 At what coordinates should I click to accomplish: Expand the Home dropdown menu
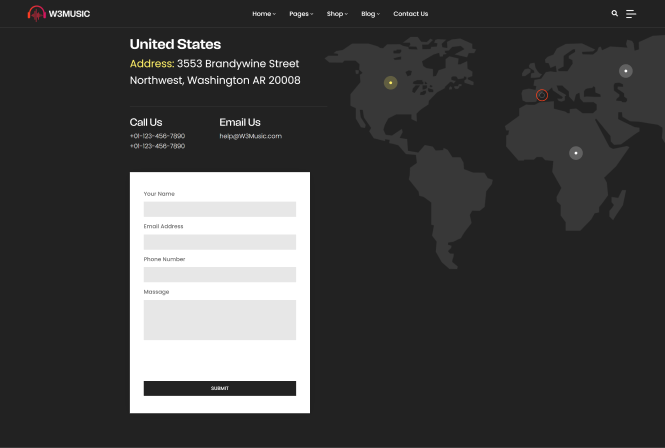point(263,14)
